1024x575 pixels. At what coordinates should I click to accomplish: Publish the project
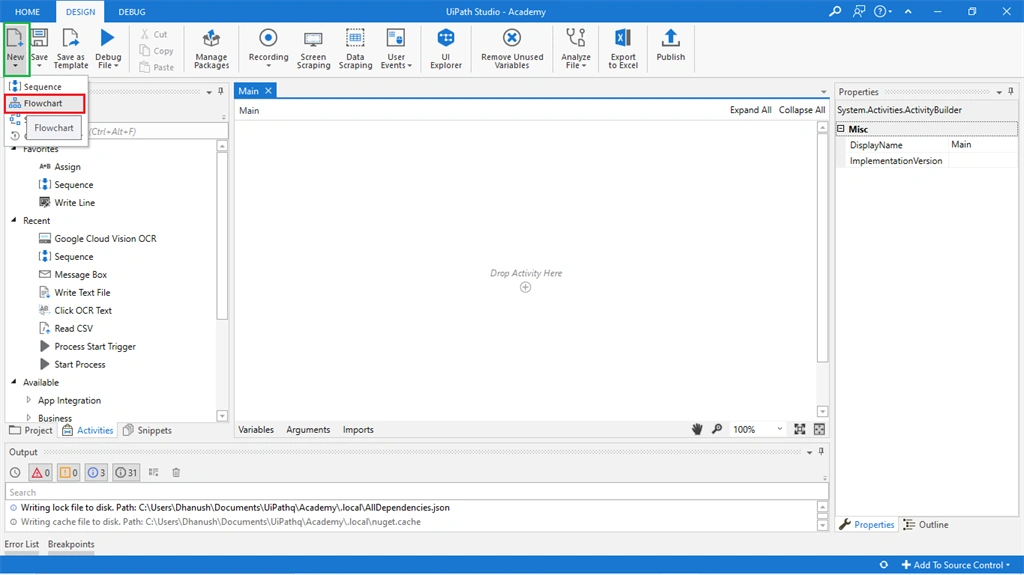point(671,44)
